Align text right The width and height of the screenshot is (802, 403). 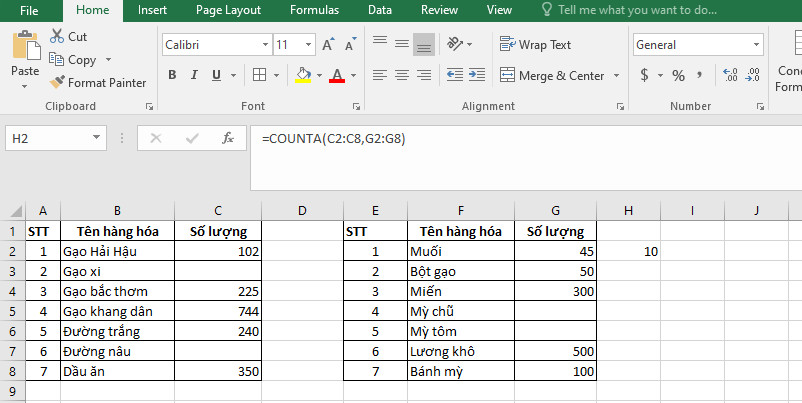click(424, 75)
